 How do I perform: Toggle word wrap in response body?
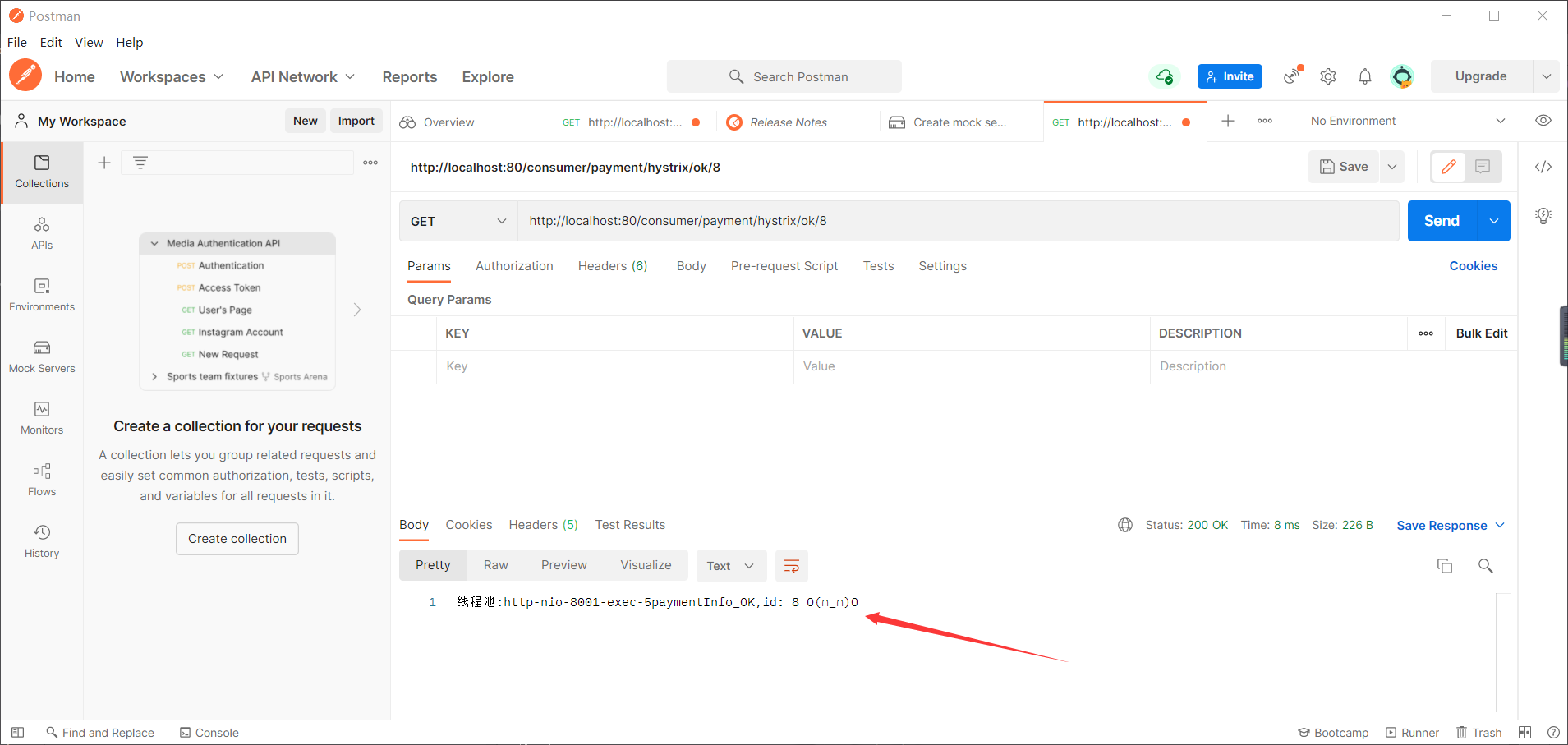(x=792, y=566)
